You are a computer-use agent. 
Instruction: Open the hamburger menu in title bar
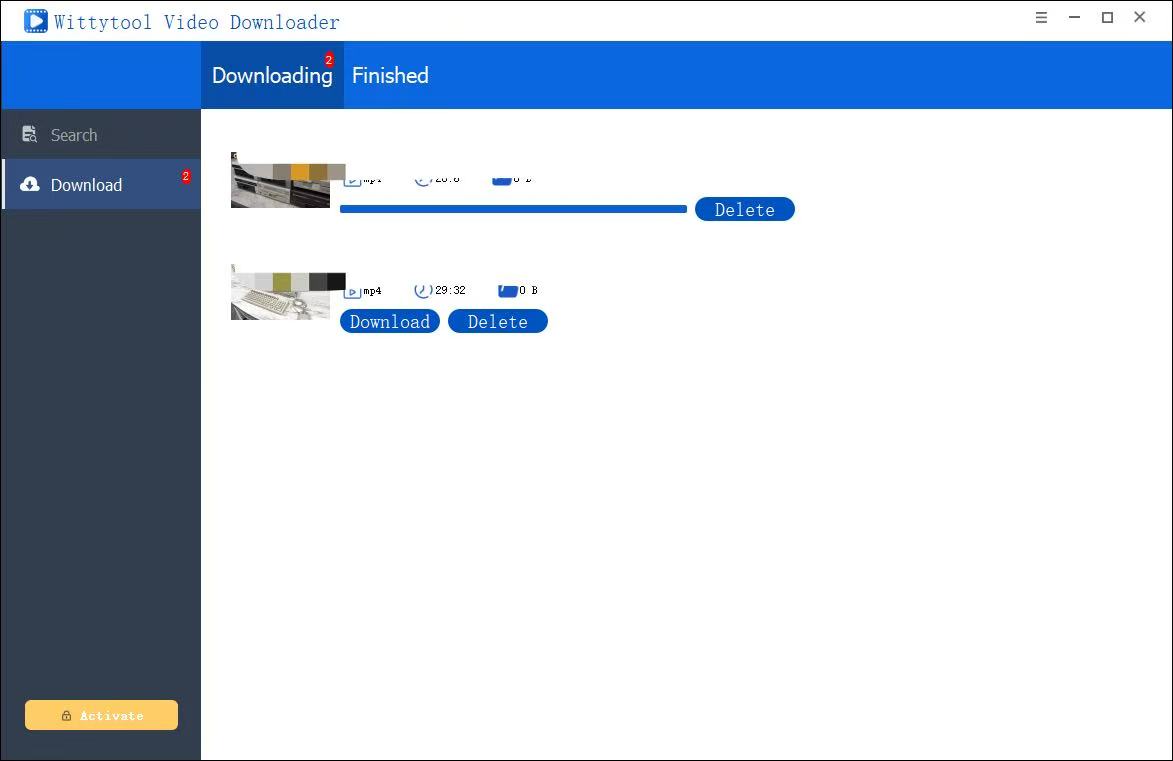(1041, 18)
